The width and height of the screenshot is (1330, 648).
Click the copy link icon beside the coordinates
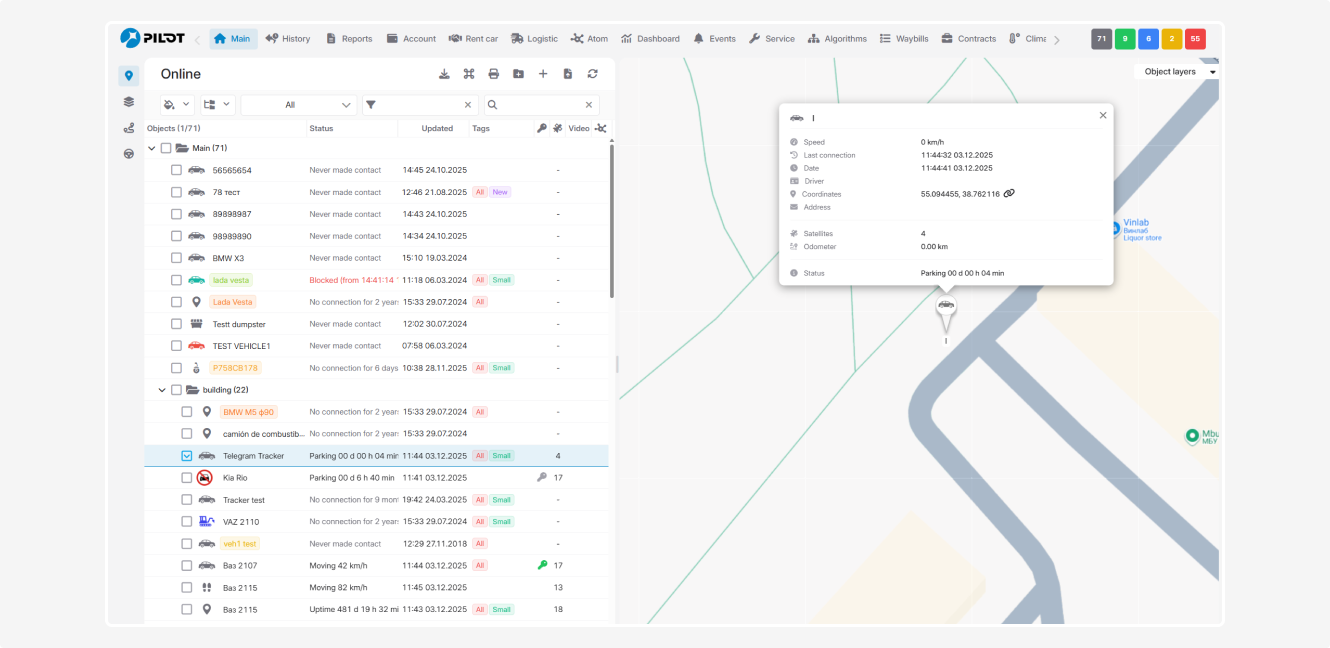tap(1009, 194)
